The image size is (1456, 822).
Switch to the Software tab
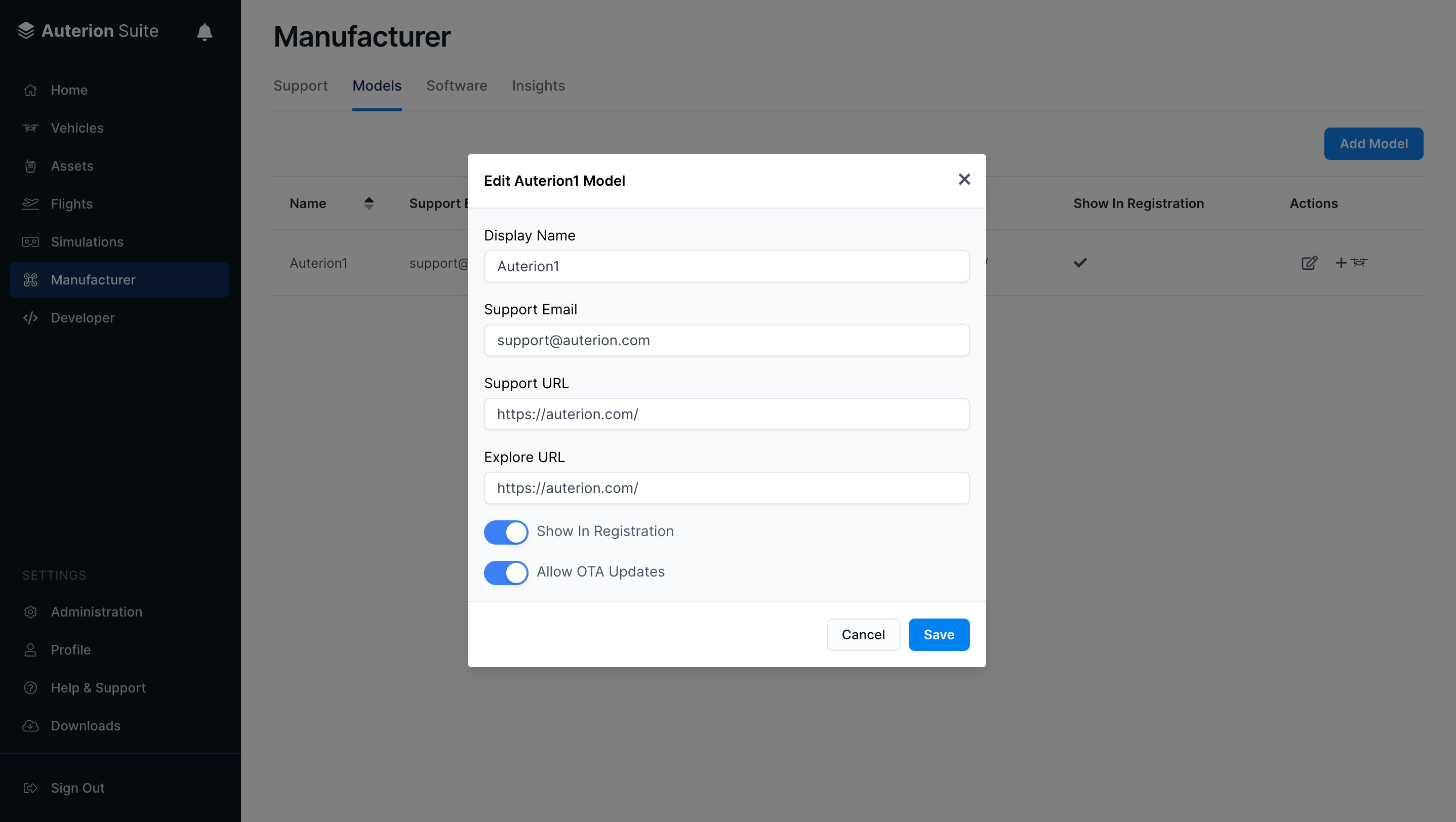point(456,86)
